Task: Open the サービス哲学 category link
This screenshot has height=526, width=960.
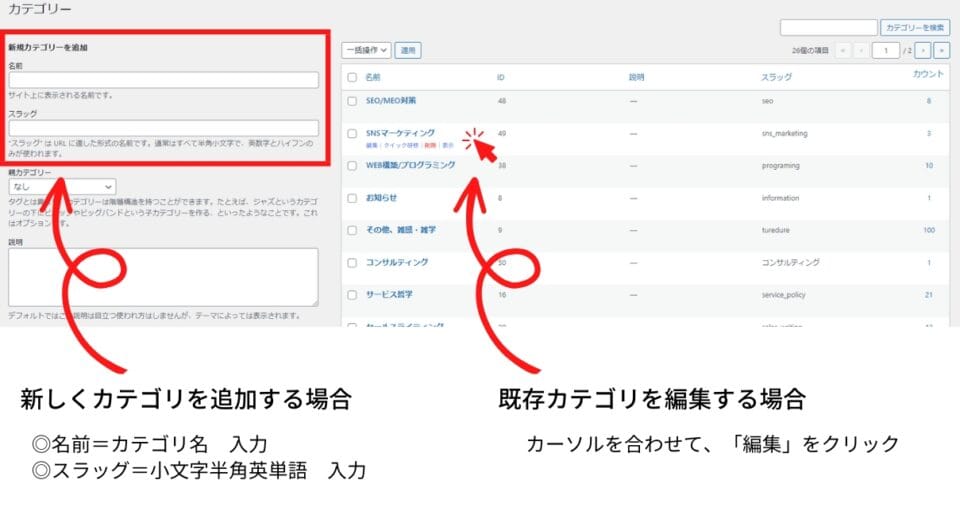Action: pos(389,295)
